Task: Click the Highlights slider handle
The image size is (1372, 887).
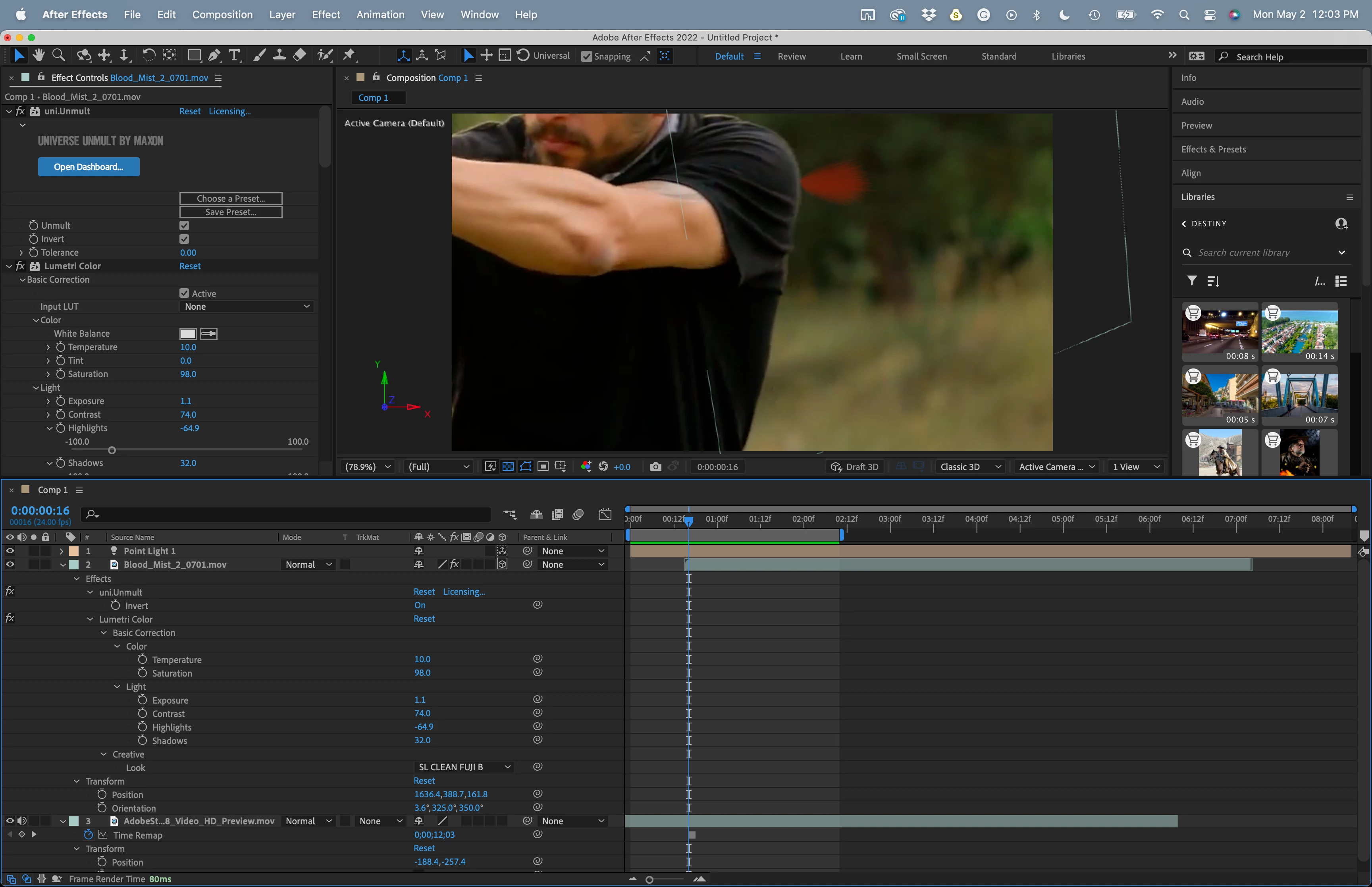Action: click(x=112, y=450)
